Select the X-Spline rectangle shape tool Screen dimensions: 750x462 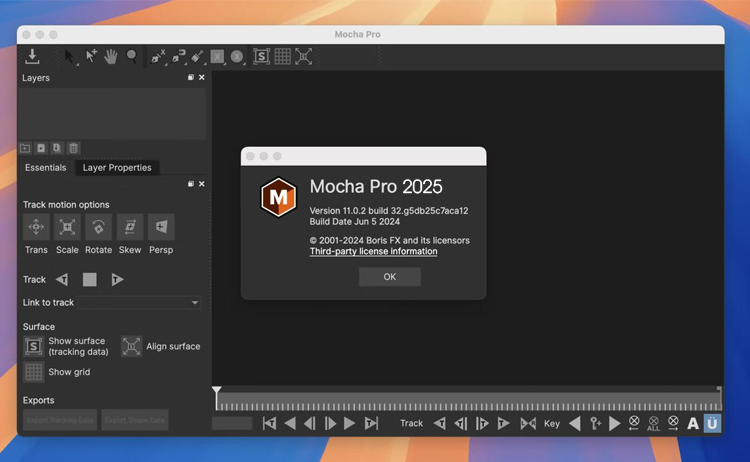217,56
